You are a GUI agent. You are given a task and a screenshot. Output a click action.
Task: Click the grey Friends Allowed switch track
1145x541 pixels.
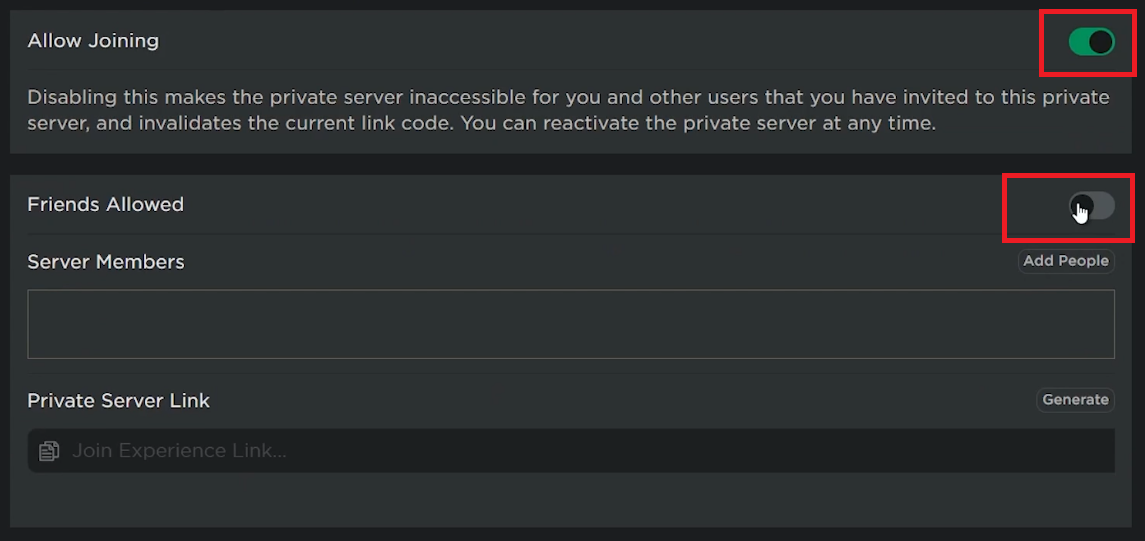click(x=1102, y=207)
